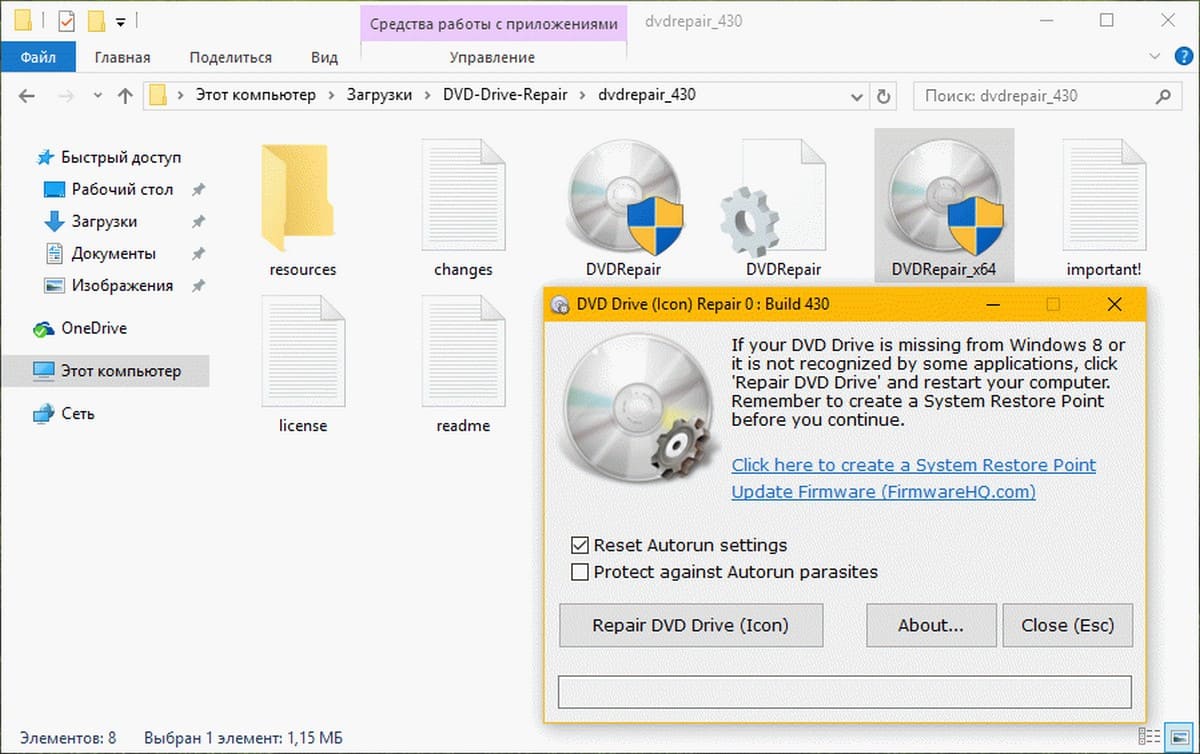Open the Управление tab
Image resolution: width=1200 pixels, height=754 pixels.
(x=492, y=57)
